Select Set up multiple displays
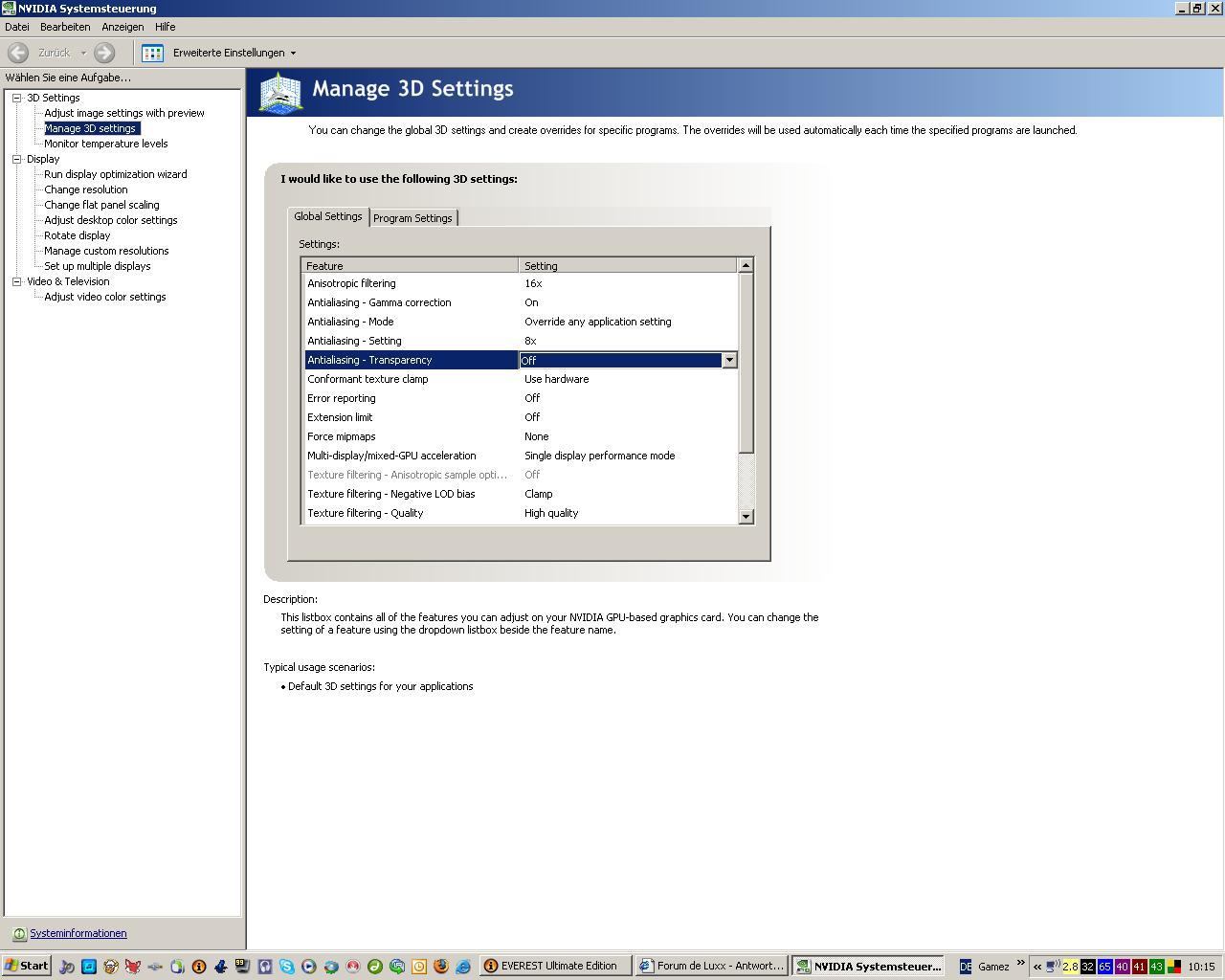The image size is (1225, 980). coord(98,266)
